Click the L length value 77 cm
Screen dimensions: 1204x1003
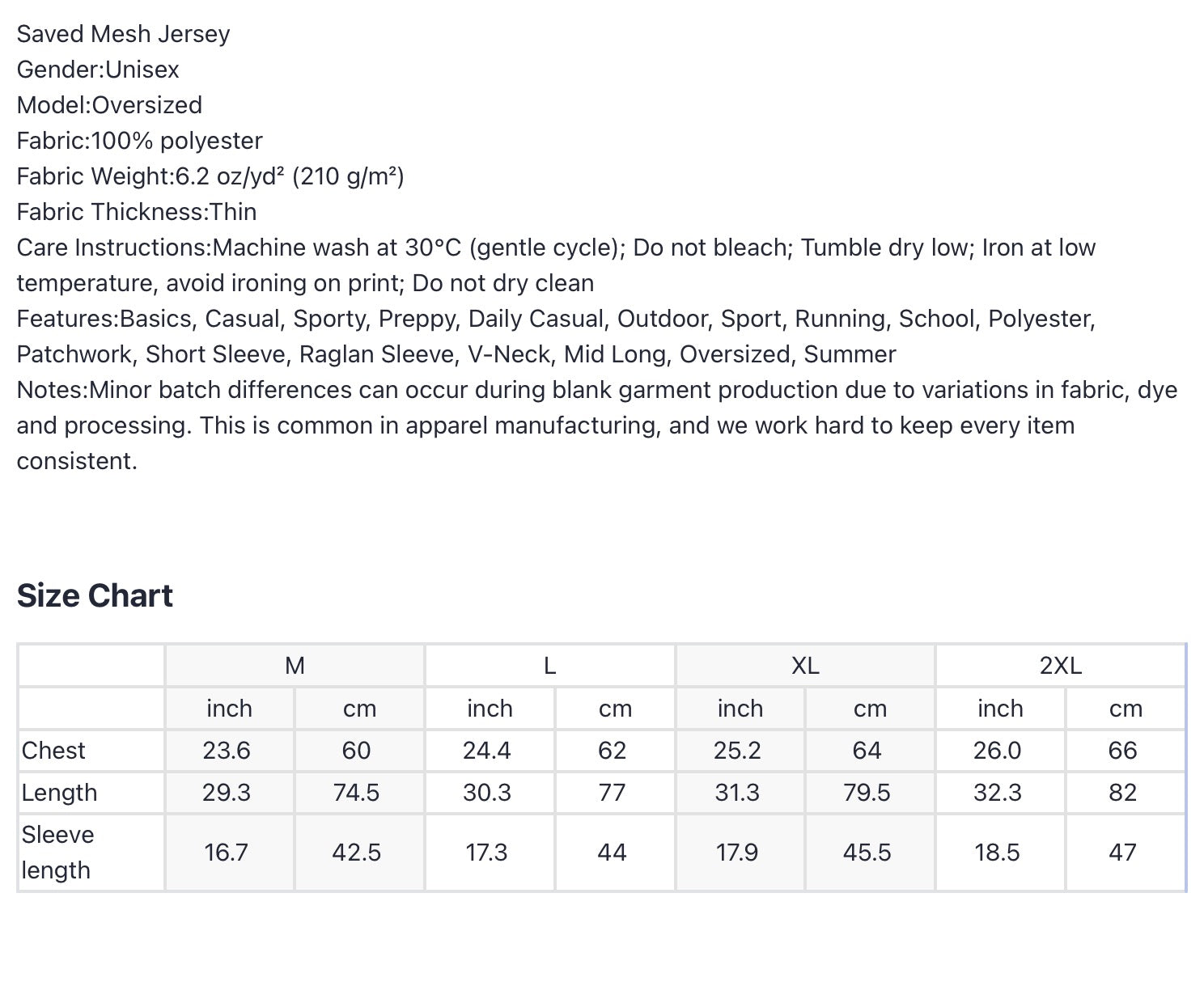click(x=613, y=793)
